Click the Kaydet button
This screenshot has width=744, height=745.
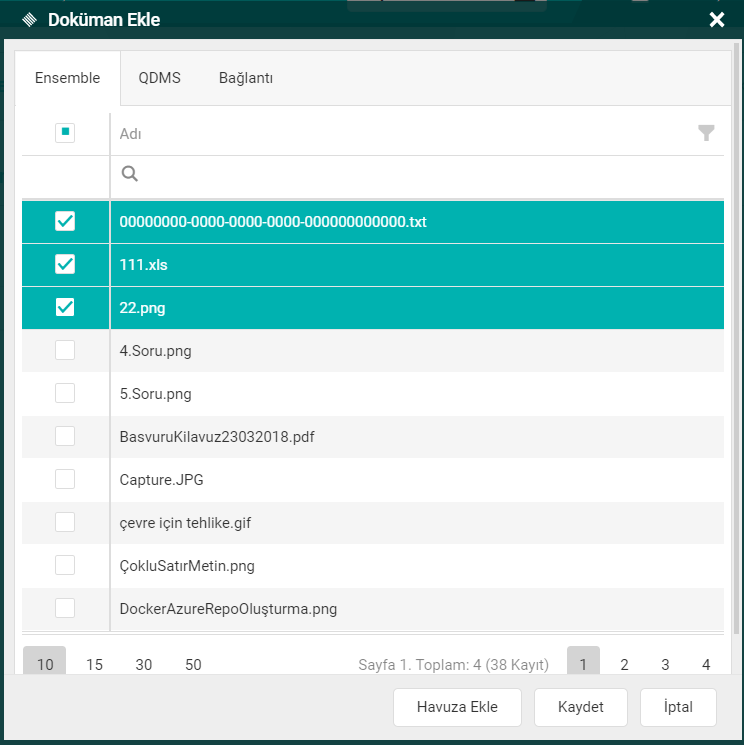click(580, 707)
